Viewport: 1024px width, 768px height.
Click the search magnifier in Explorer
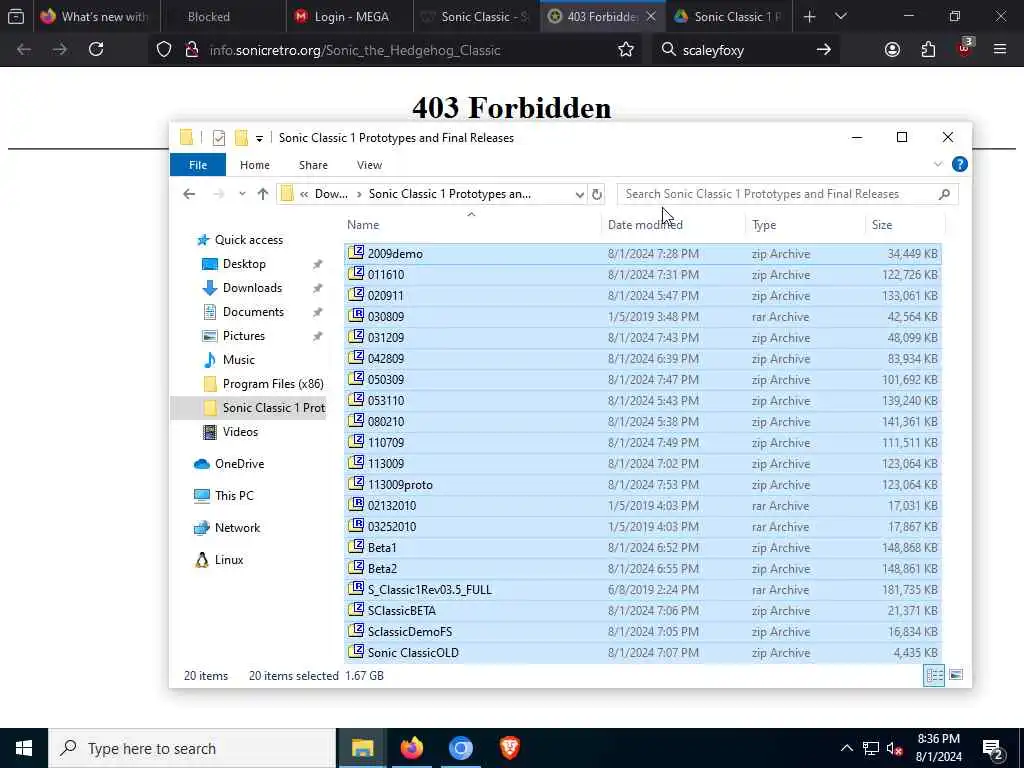pos(944,194)
